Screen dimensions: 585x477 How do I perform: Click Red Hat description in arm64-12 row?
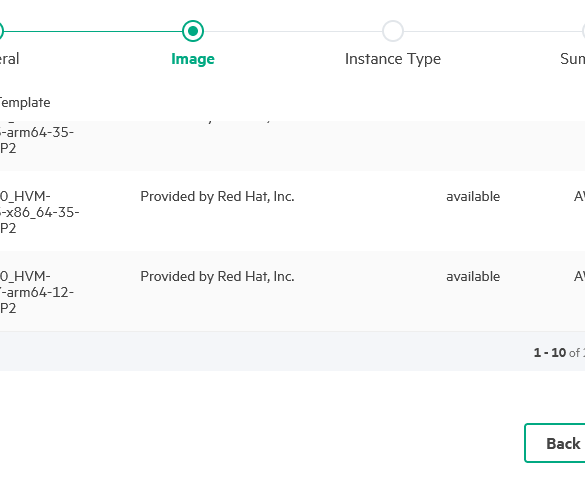pos(217,277)
